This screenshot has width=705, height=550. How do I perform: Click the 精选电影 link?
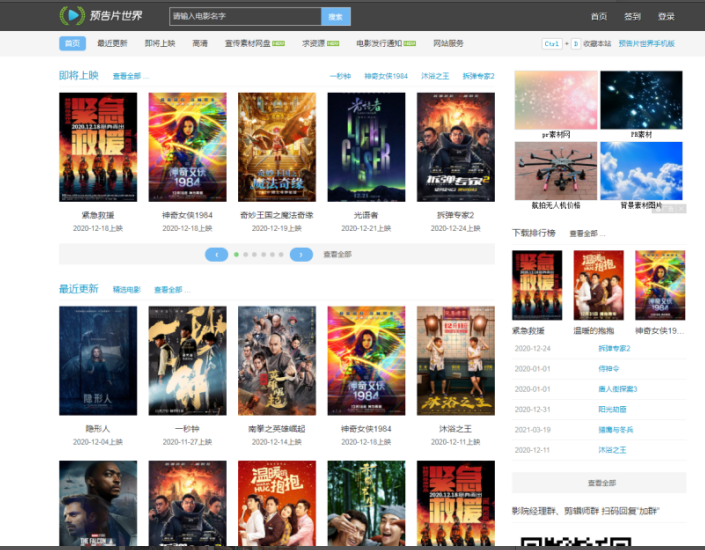click(x=127, y=290)
